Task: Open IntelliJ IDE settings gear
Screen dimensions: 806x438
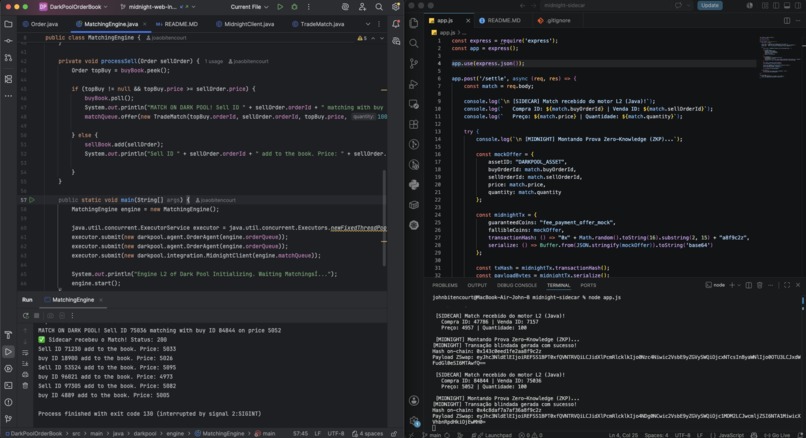Action: point(396,7)
